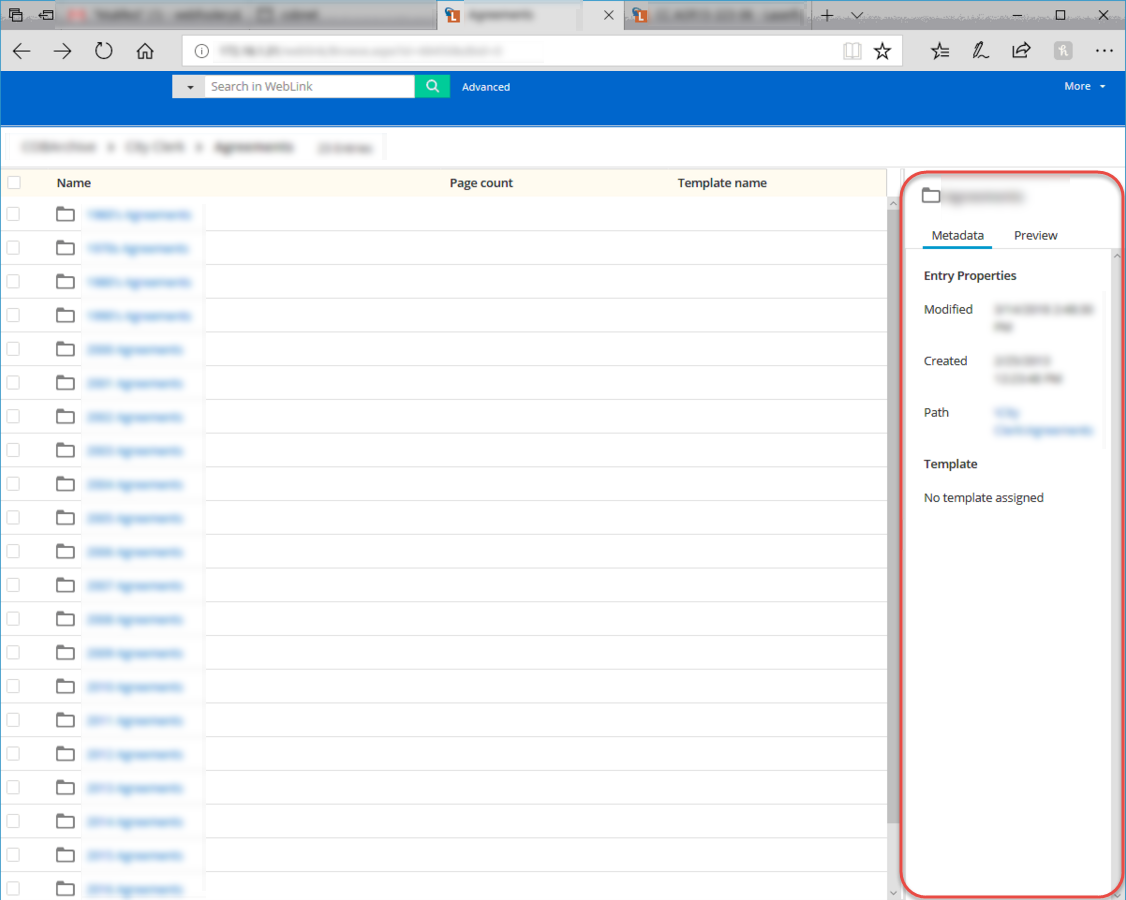
Task: Open the browser tab list chevron
Action: 857,15
